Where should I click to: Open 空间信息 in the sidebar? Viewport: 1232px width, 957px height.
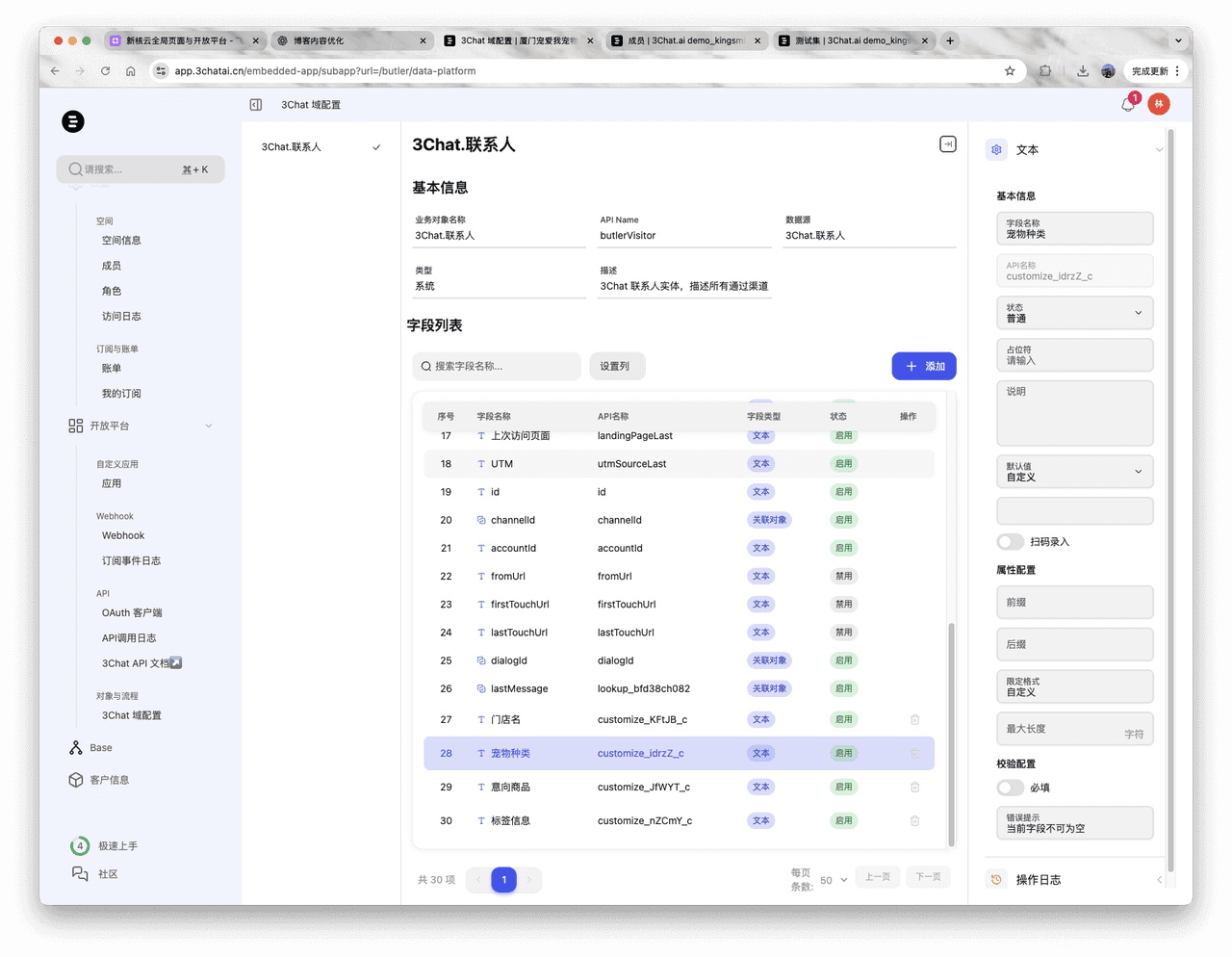click(121, 241)
